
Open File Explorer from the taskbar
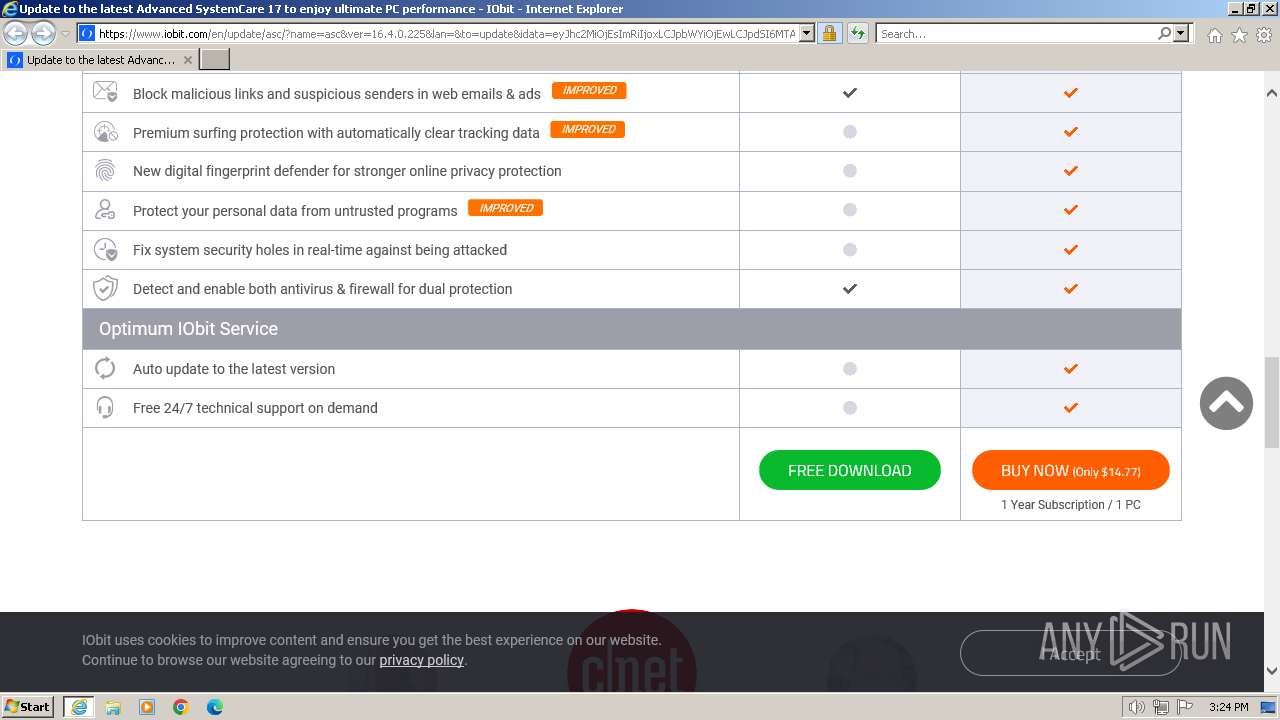113,707
